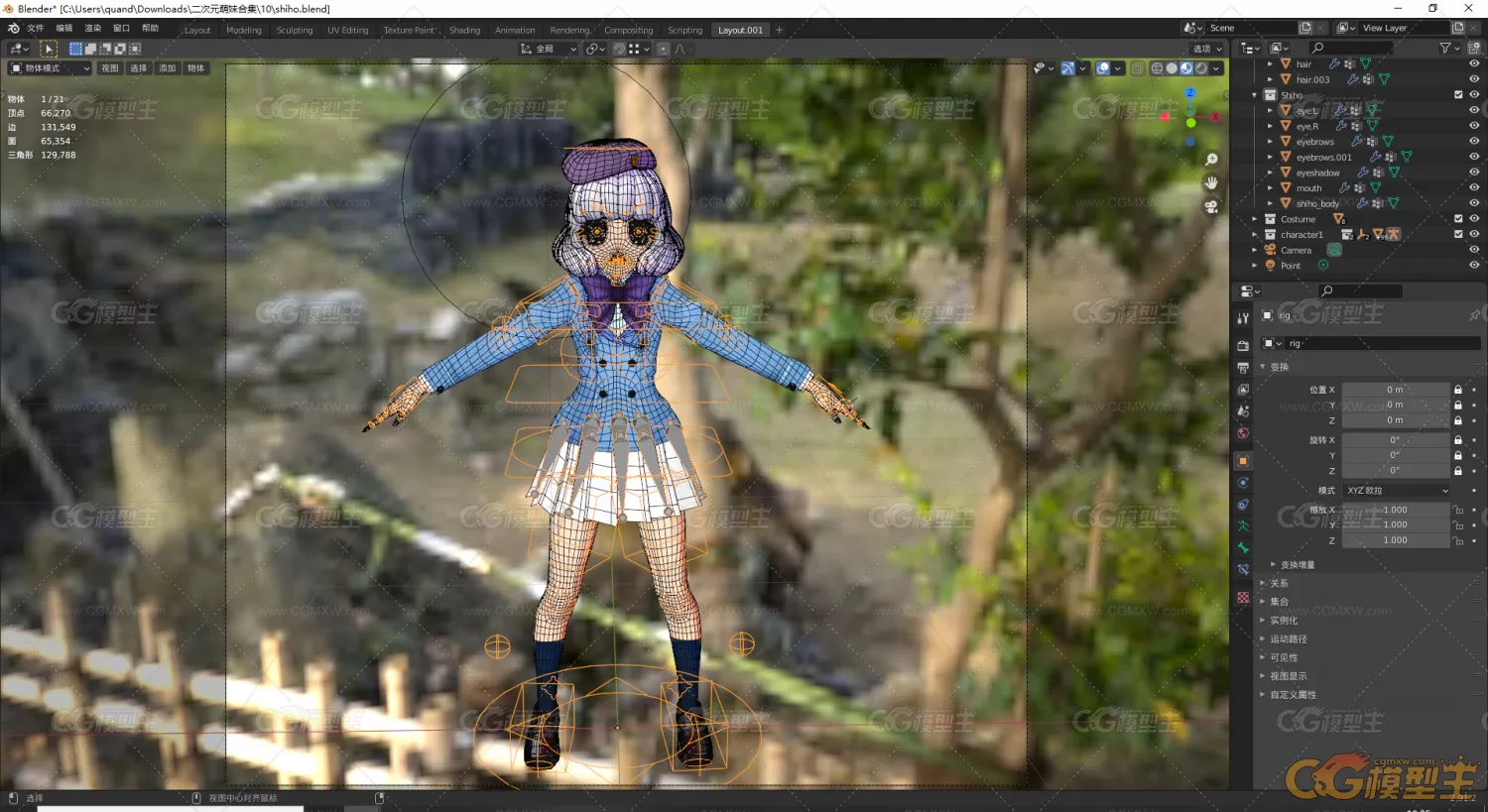Image resolution: width=1488 pixels, height=812 pixels.
Task: Toggle viewport overlays icon
Action: click(1102, 68)
